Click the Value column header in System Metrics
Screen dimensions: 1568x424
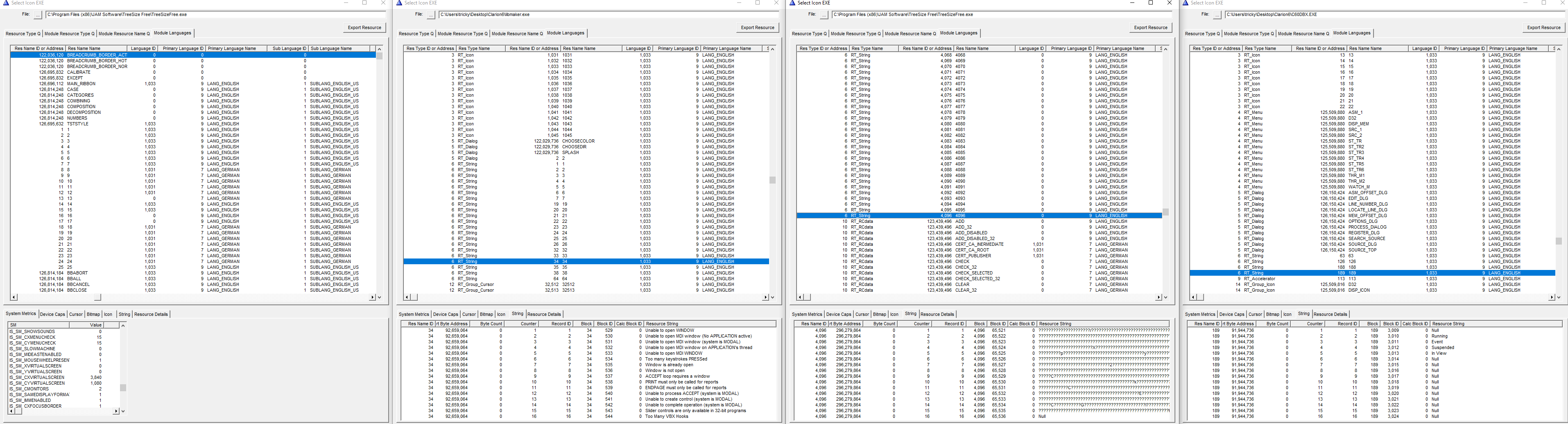point(95,325)
